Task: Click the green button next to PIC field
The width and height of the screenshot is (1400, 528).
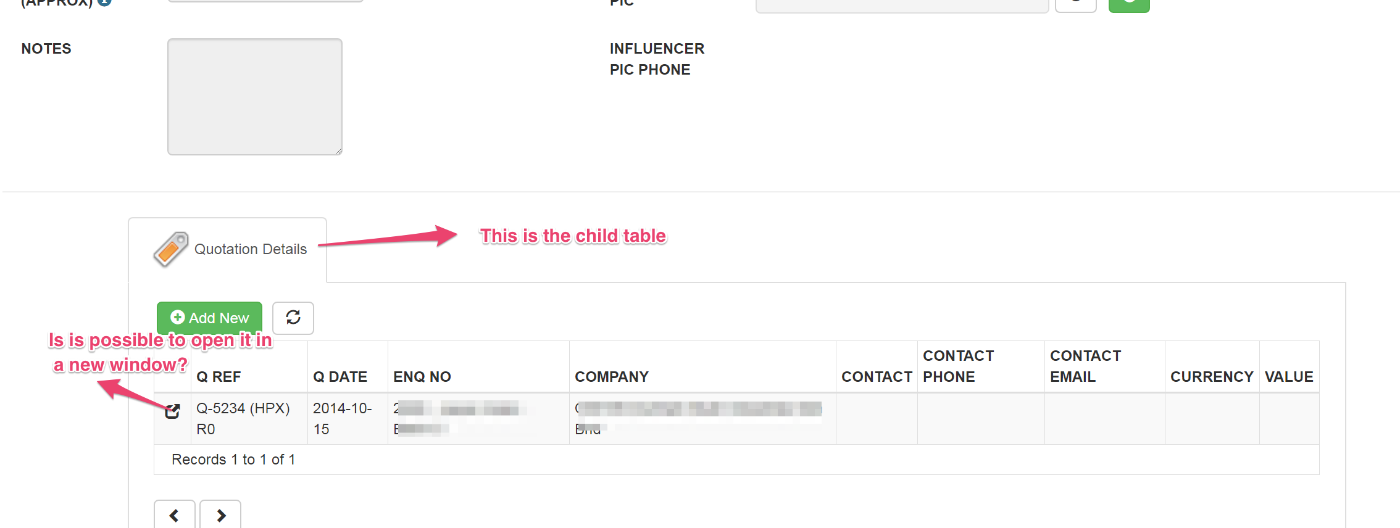Action: click(x=1129, y=4)
